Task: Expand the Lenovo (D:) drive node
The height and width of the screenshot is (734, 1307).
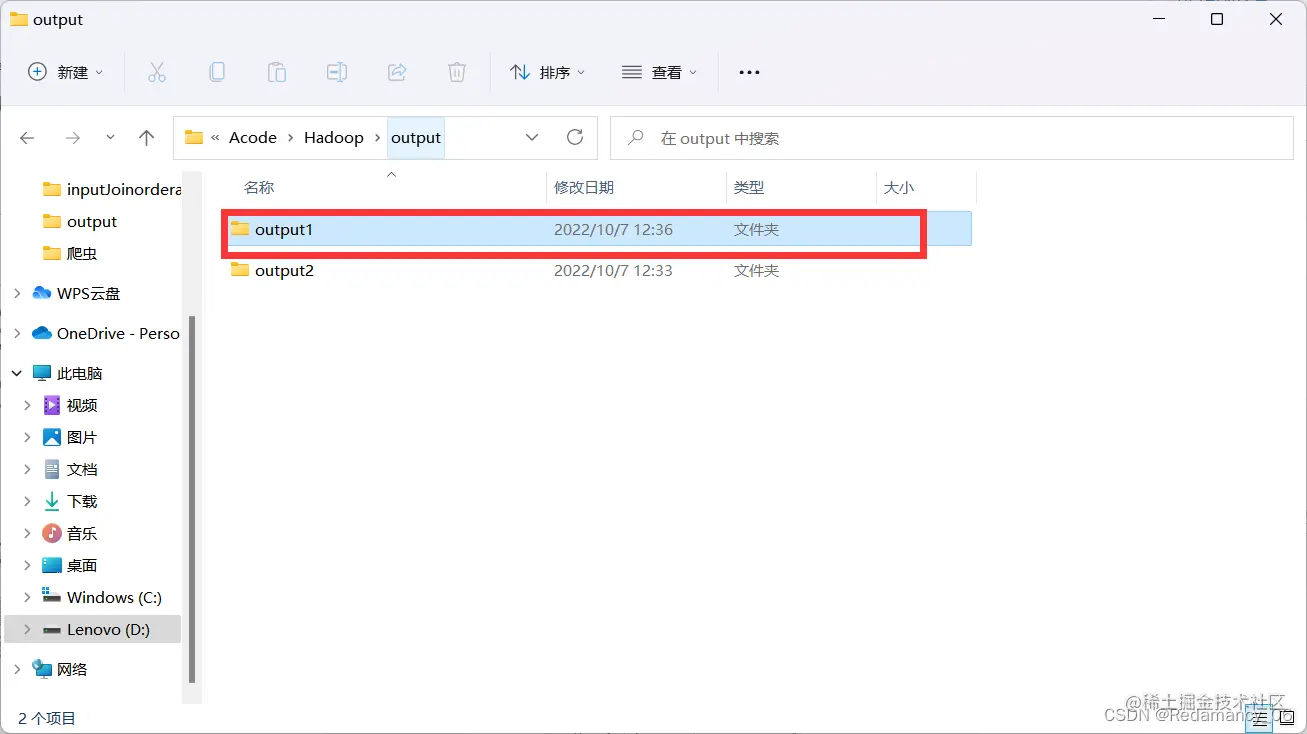Action: click(27, 630)
